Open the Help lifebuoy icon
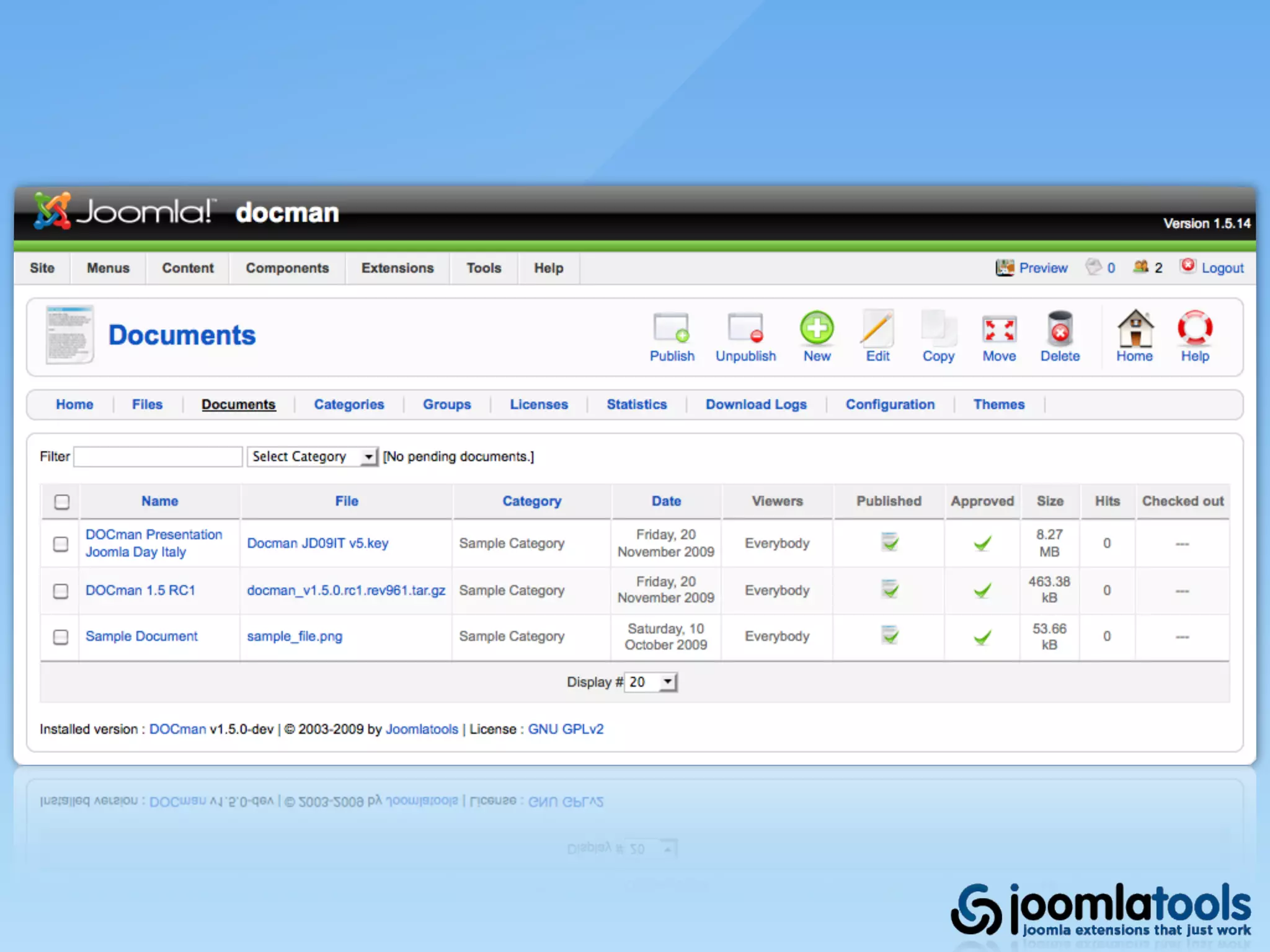The image size is (1270, 952). (x=1194, y=329)
